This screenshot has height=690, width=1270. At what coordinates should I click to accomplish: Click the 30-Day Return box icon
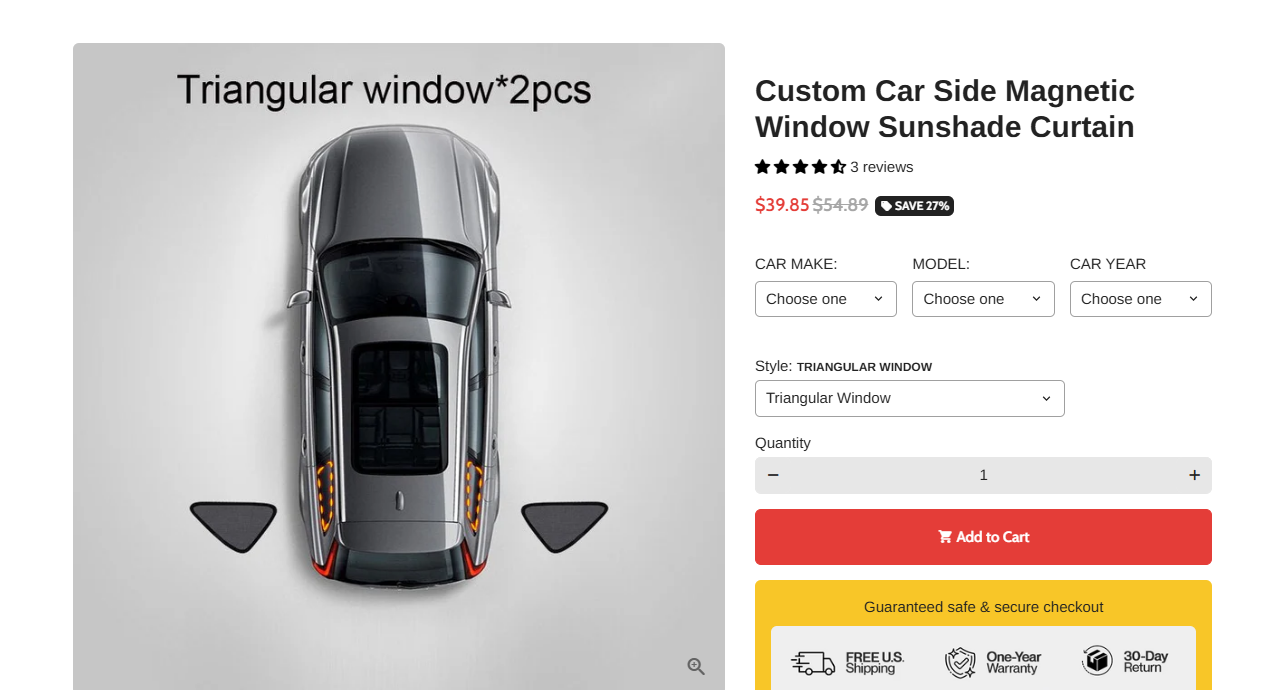1096,661
